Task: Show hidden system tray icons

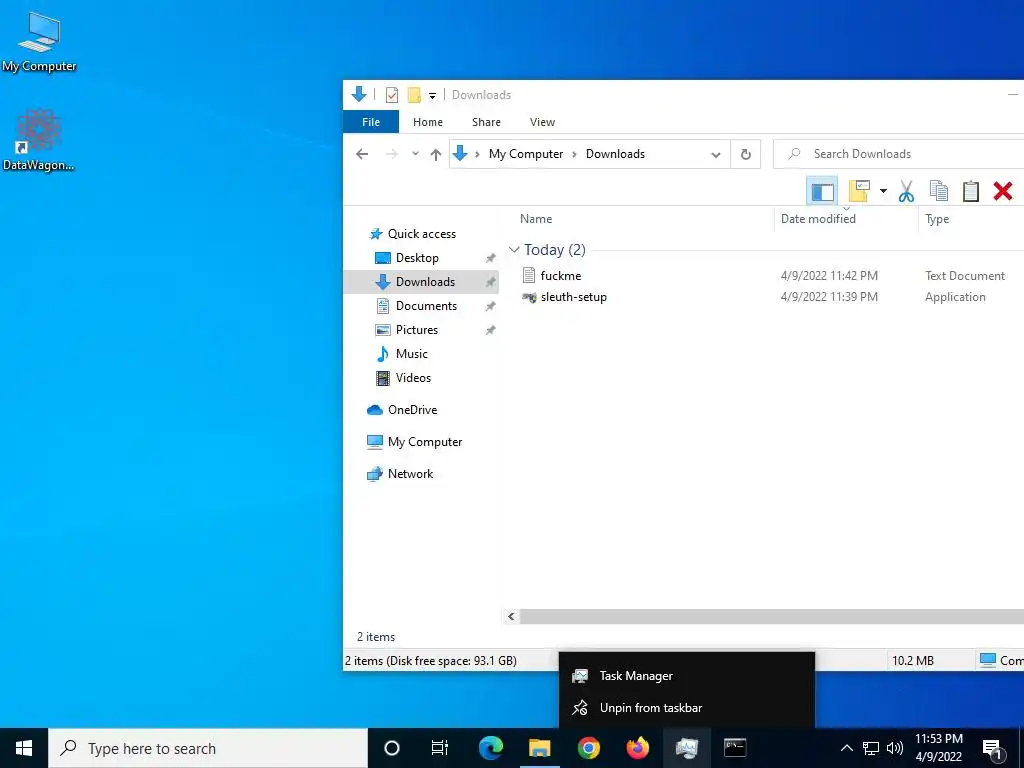Action: click(846, 748)
